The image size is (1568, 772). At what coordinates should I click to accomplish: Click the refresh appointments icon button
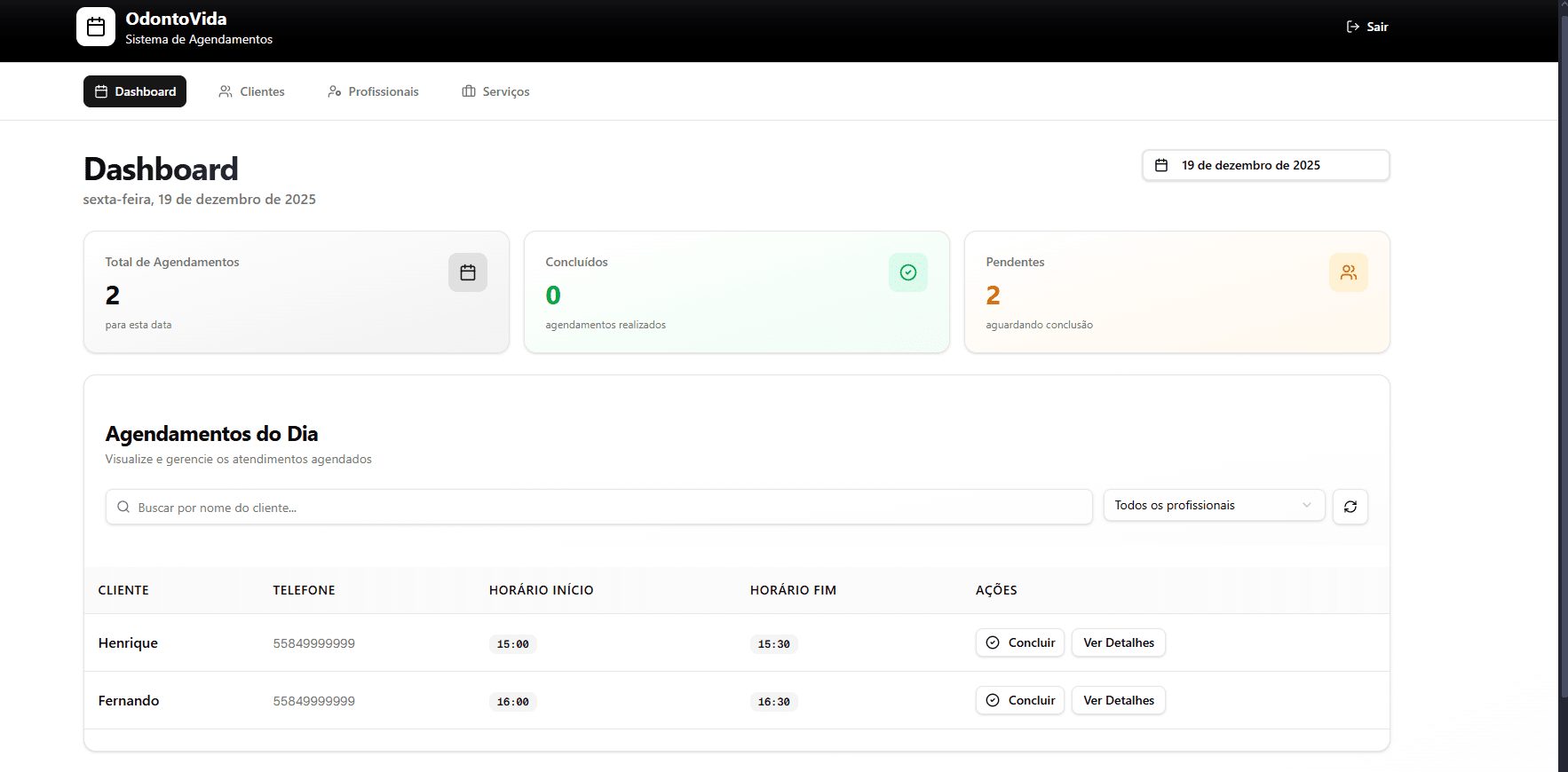pos(1350,507)
